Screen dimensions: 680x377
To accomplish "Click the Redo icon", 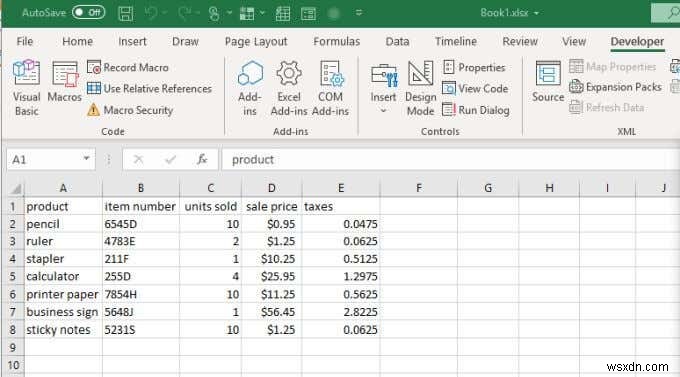I will [184, 13].
